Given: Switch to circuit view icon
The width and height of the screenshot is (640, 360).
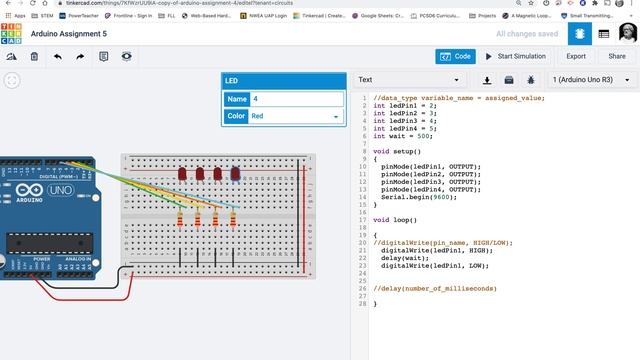Looking at the screenshot, I should (580, 34).
